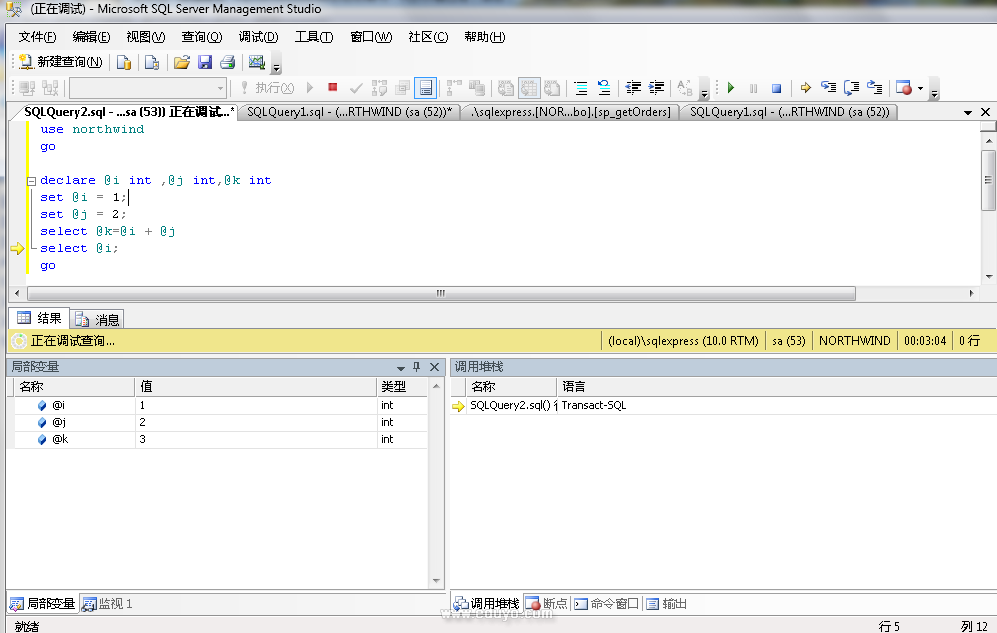The width and height of the screenshot is (997, 633).
Task: Open the Debug (调试) menu
Action: [x=258, y=37]
